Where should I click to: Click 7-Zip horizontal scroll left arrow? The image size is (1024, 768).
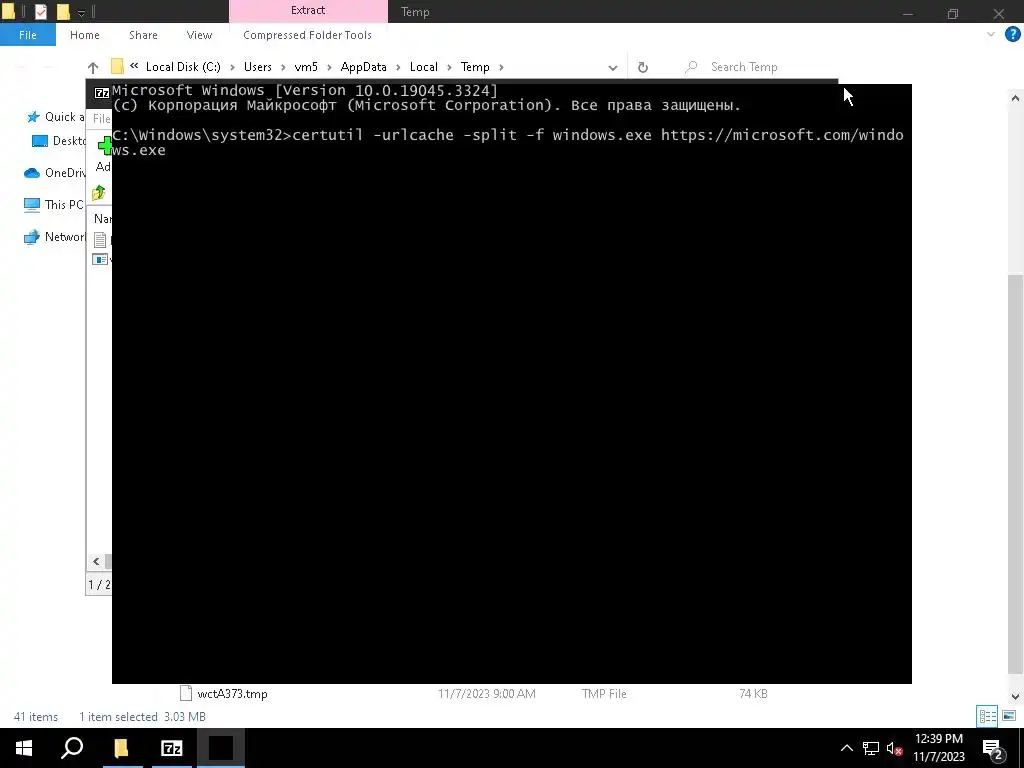coord(96,561)
